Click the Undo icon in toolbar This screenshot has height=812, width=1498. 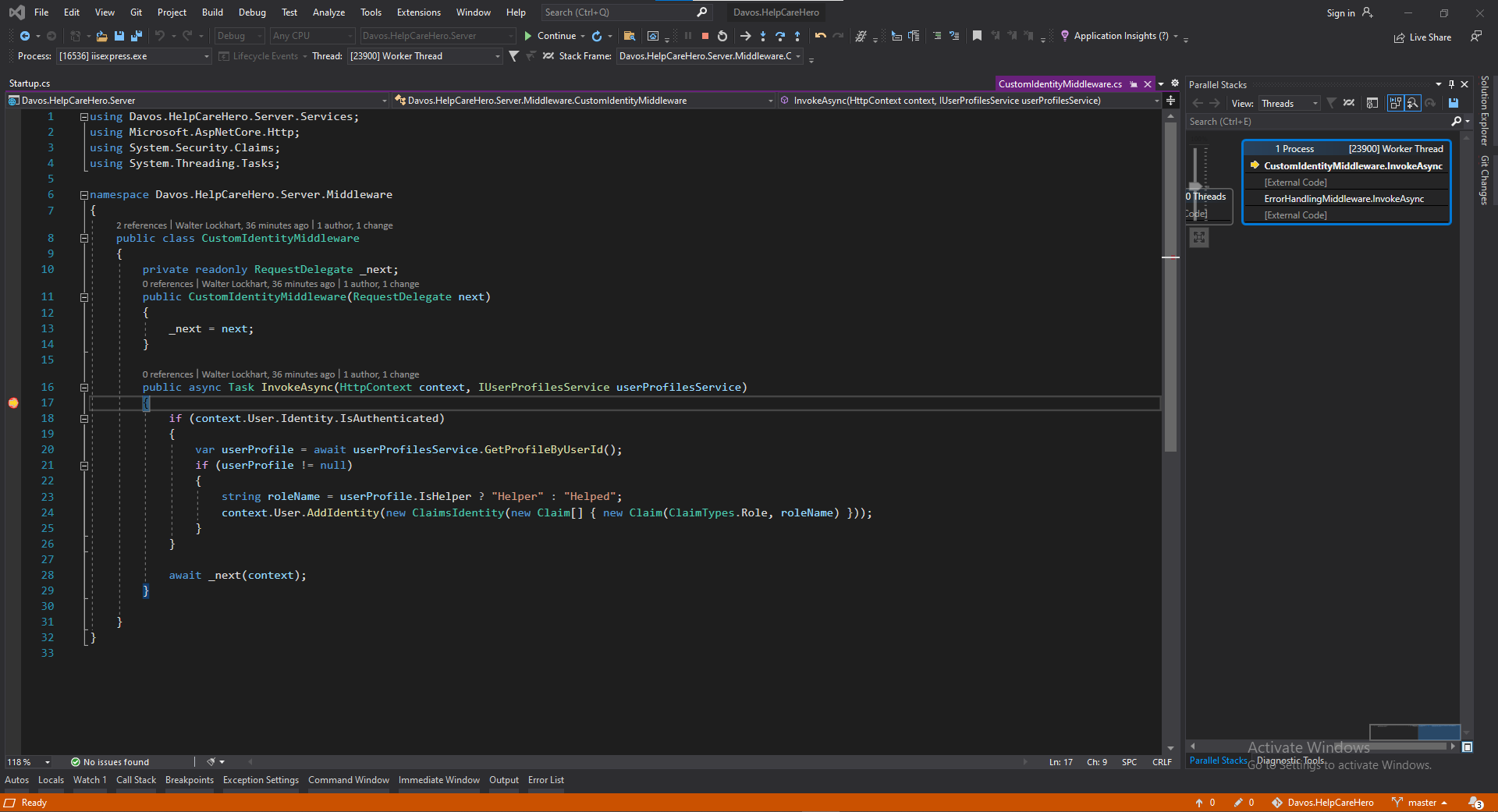(160, 36)
